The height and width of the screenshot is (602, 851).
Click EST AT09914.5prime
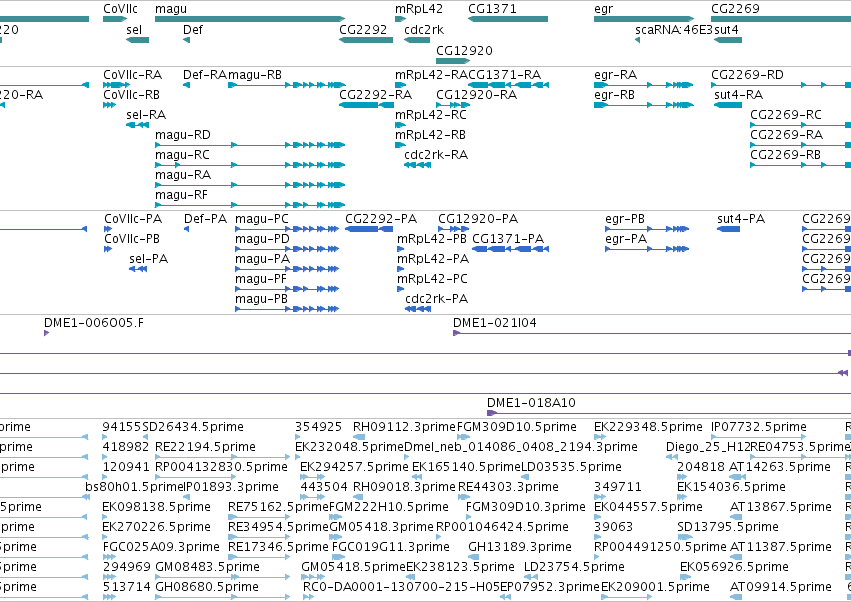[780, 587]
